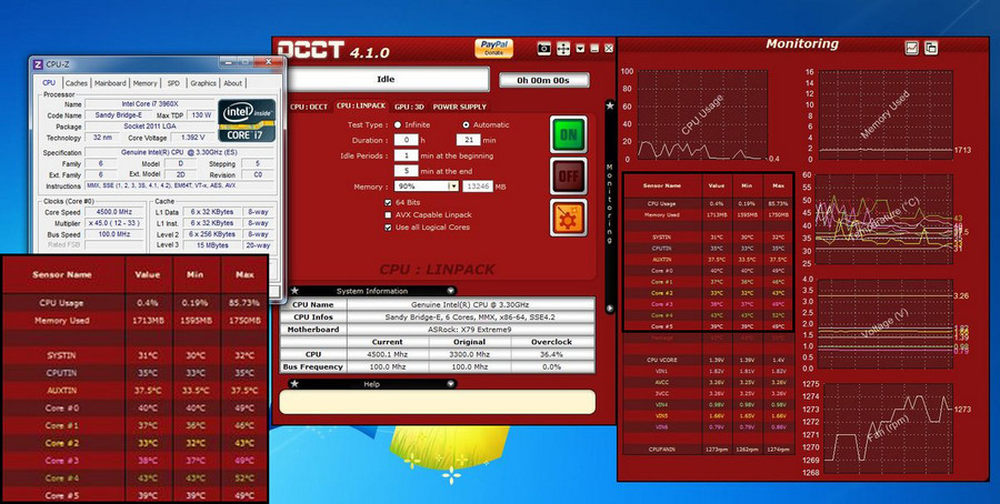Image resolution: width=1000 pixels, height=504 pixels.
Task: Click the windows icon in Monitoring header
Action: point(931,47)
